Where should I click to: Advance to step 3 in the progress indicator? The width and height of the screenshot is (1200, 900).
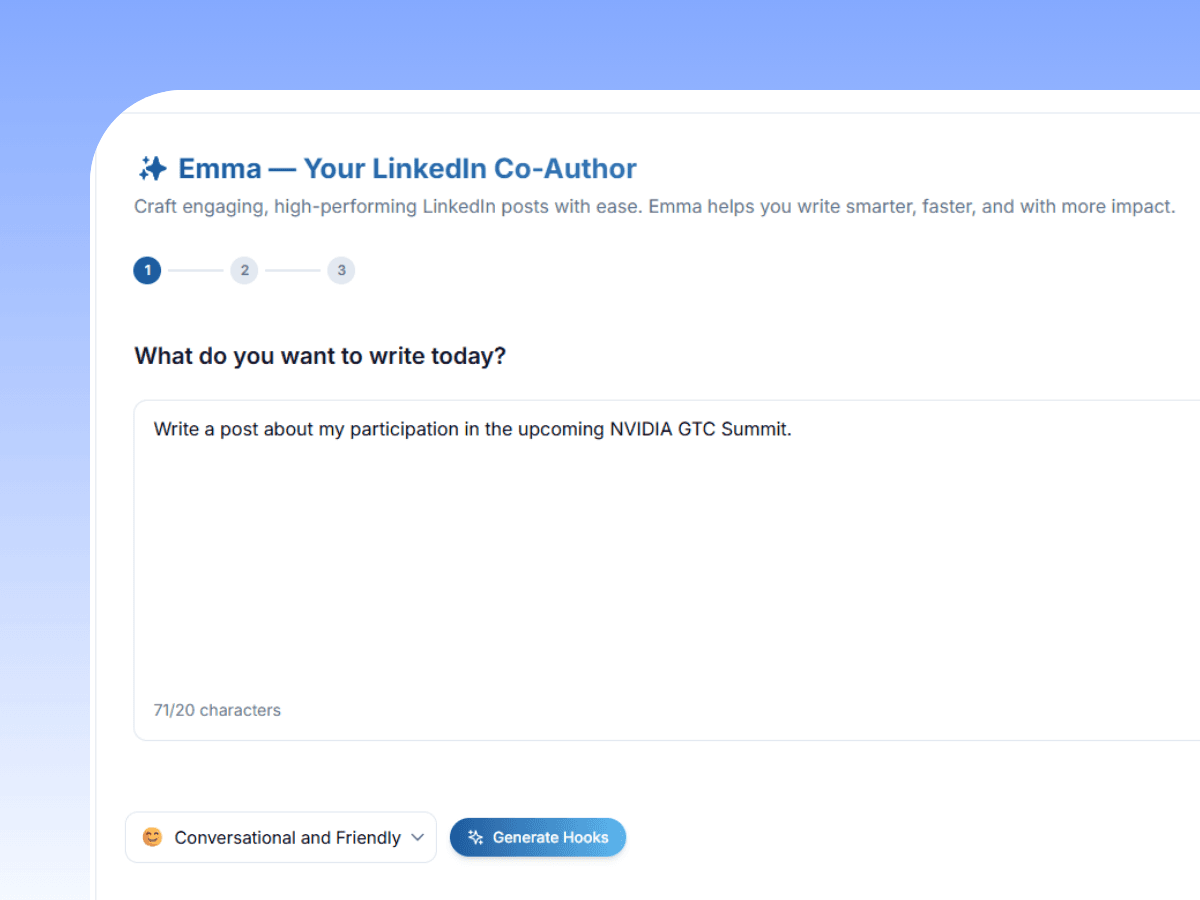point(341,270)
